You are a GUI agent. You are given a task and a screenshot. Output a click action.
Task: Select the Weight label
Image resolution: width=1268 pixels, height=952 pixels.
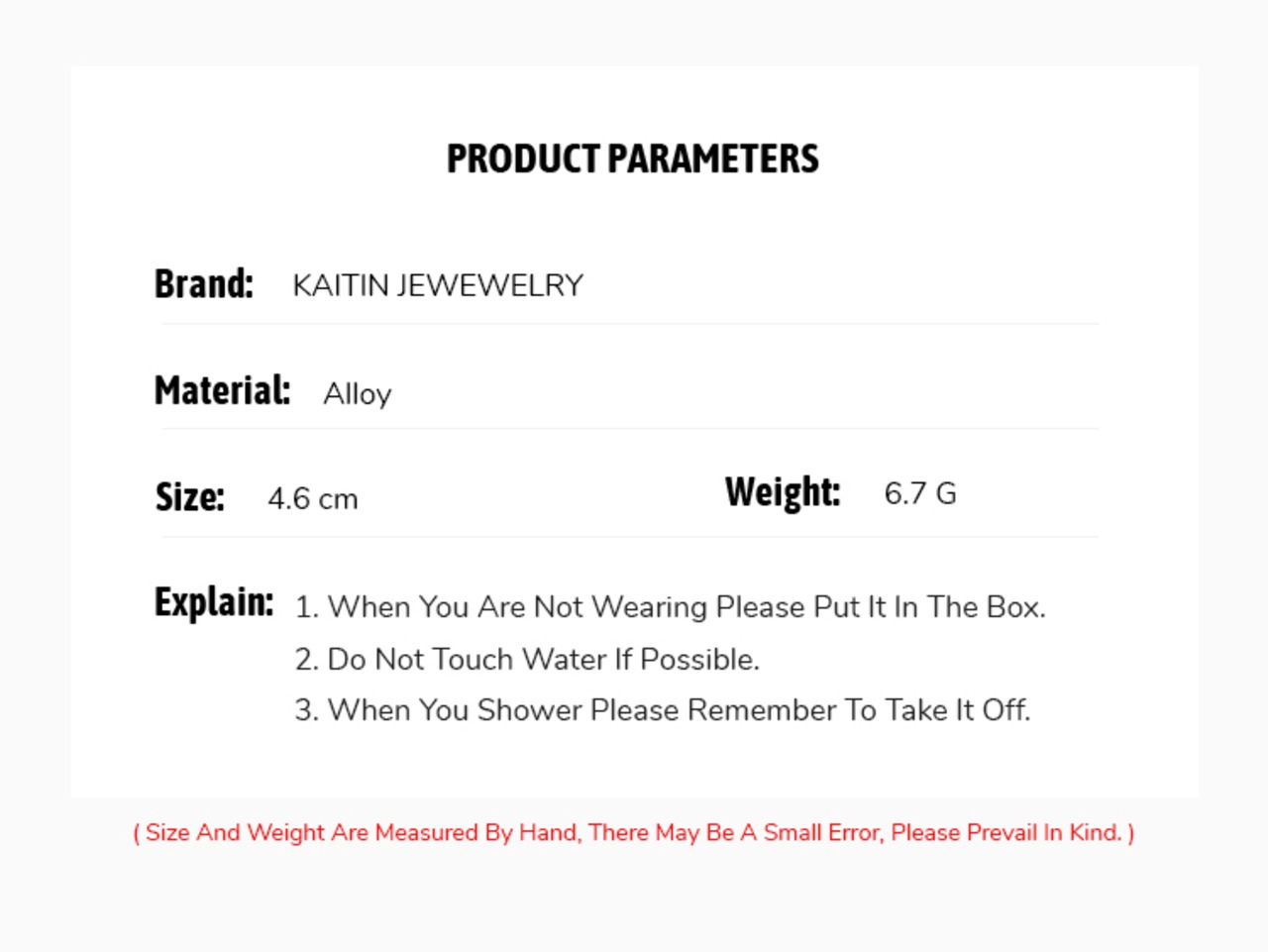(783, 492)
